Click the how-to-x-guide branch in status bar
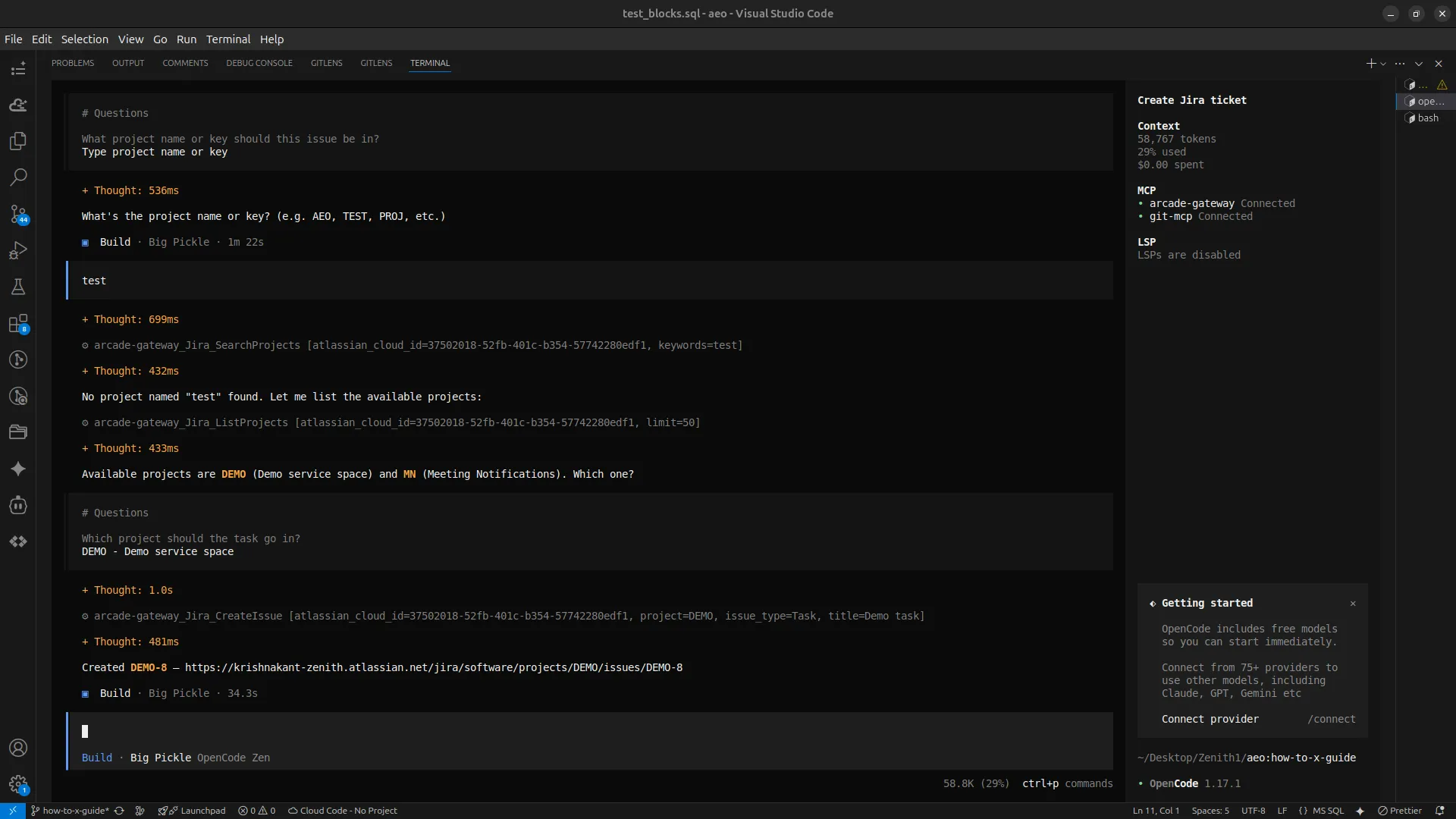 [70, 811]
